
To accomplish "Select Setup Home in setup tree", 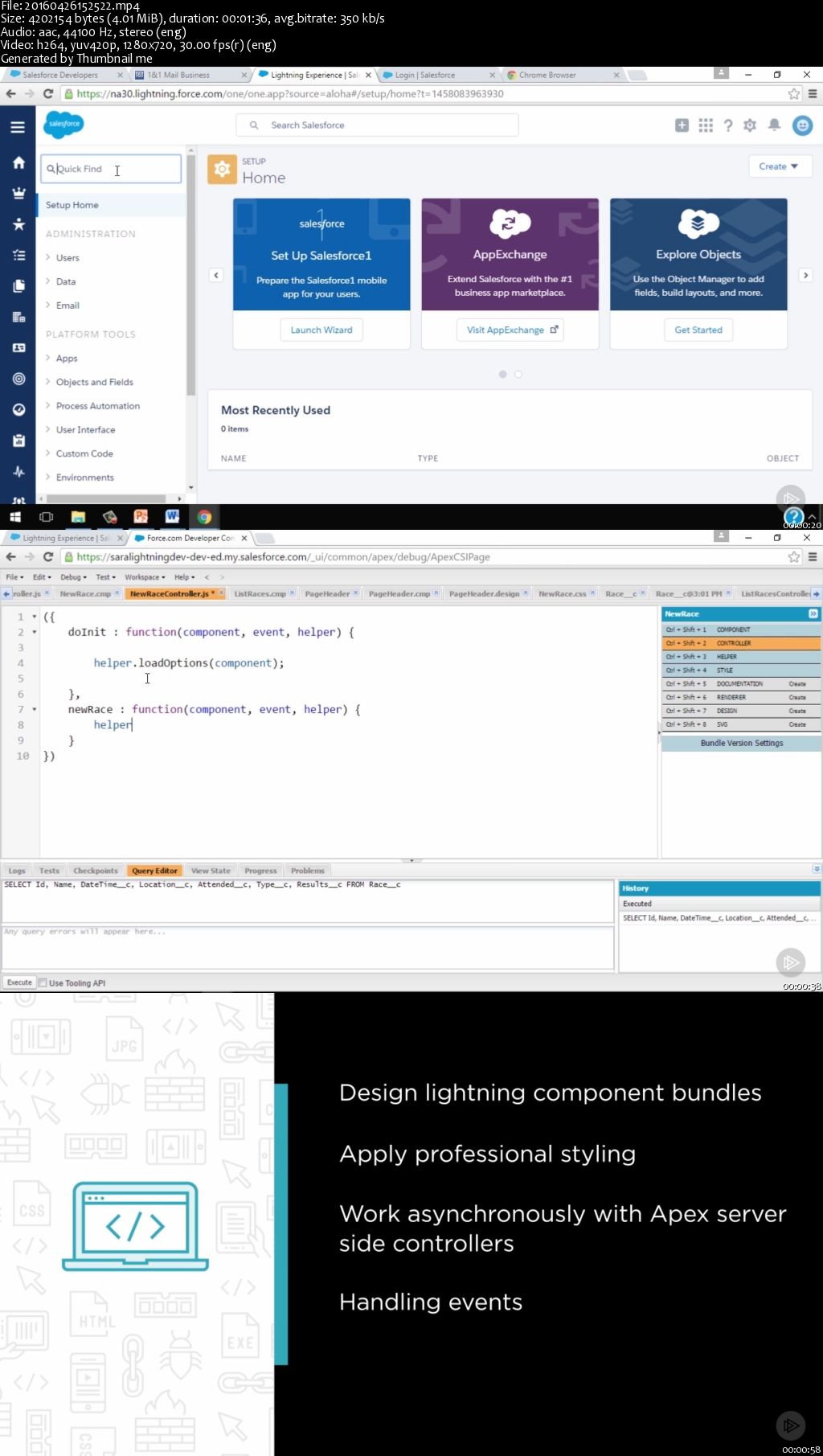I will point(112,205).
